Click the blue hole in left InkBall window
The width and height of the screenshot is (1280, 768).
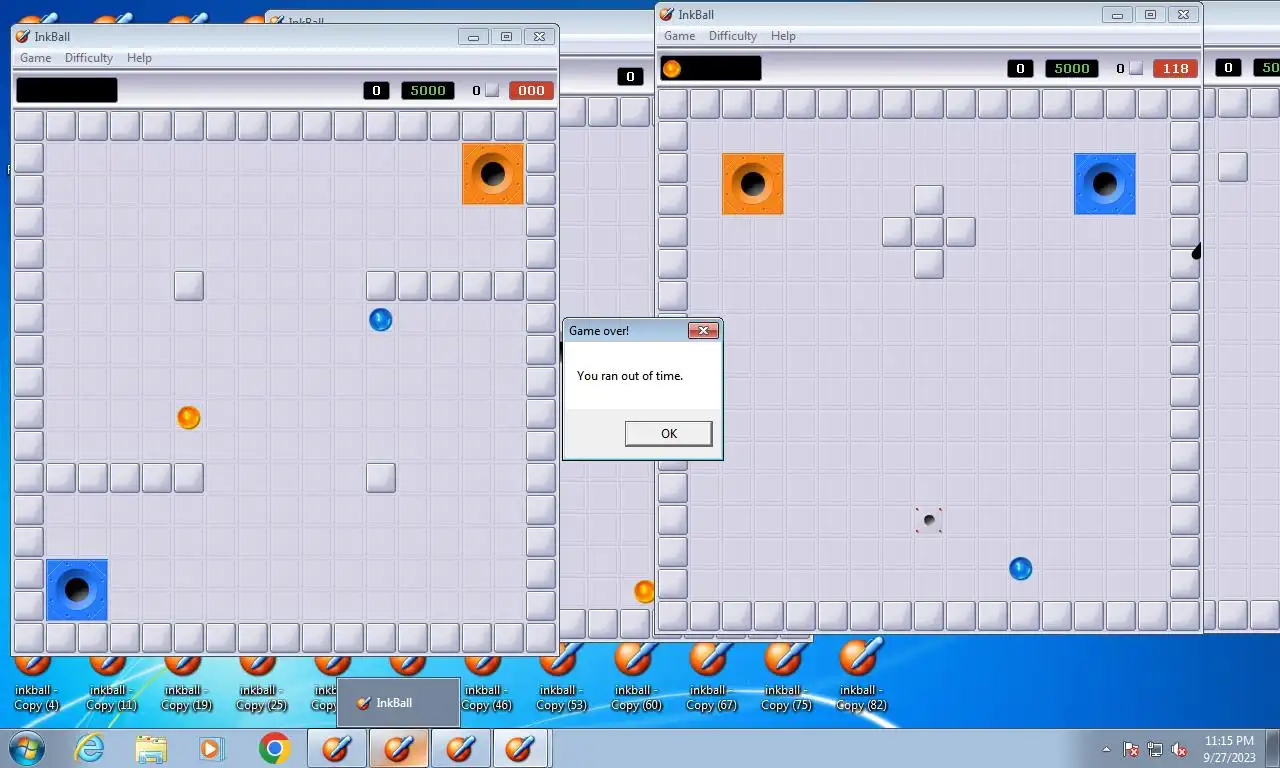click(x=77, y=590)
